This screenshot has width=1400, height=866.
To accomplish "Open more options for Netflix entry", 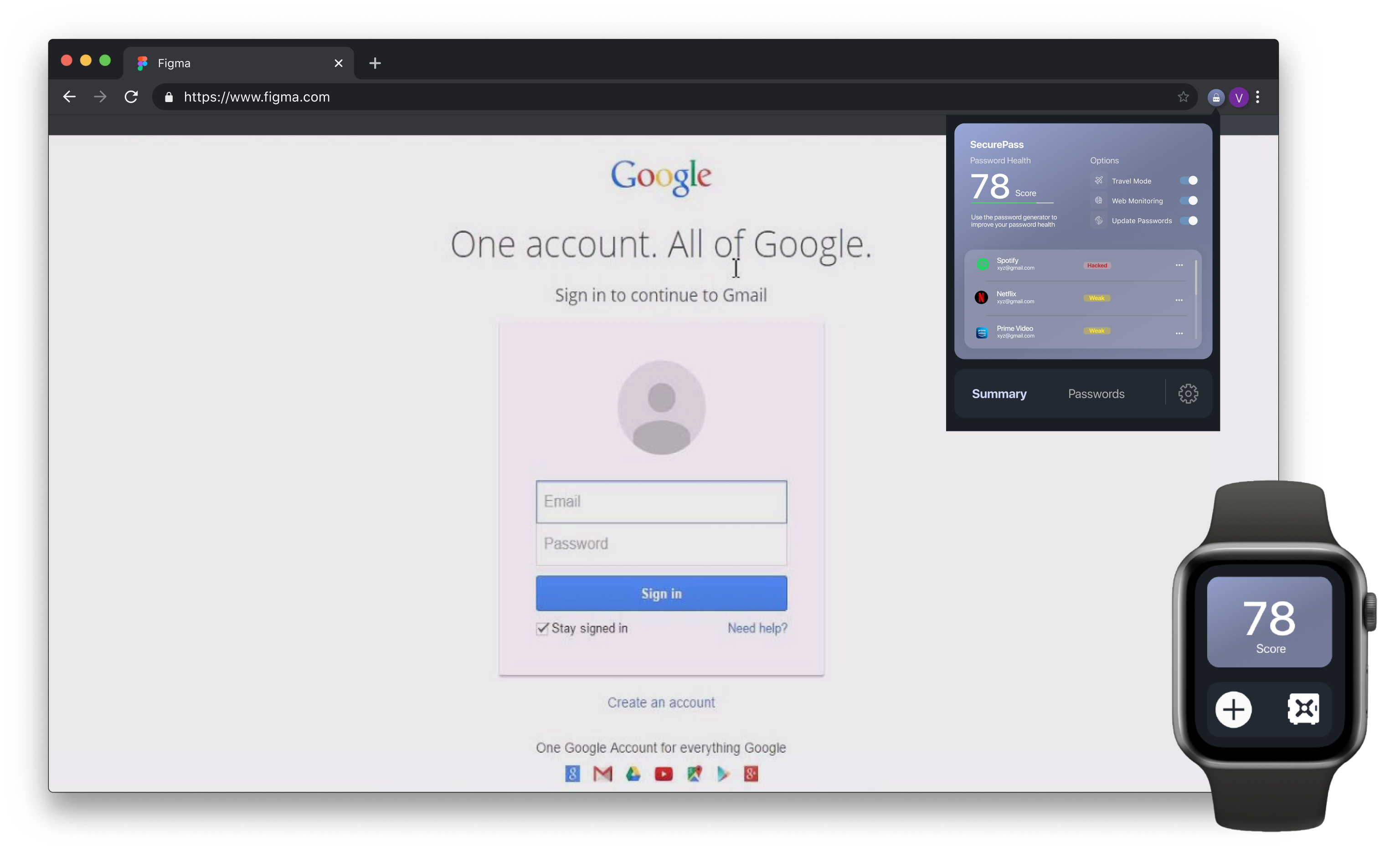I will pyautogui.click(x=1179, y=300).
